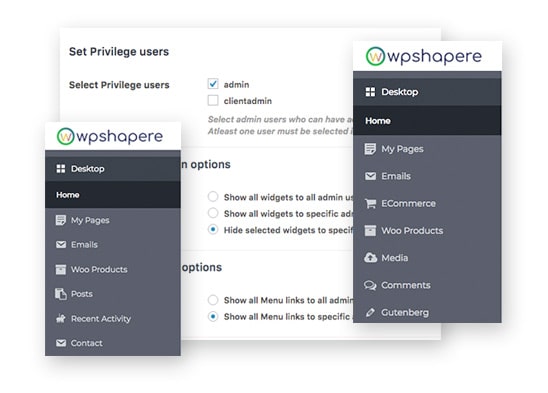Click 'Atleast one user must be selected' hint
This screenshot has height=393, width=548.
coord(280,131)
